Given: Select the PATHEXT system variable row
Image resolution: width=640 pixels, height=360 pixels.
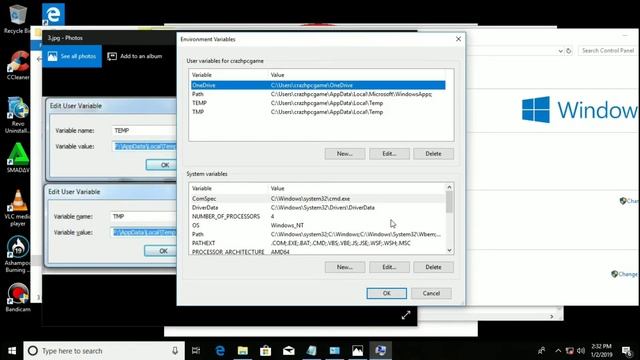Looking at the screenshot, I should [x=318, y=243].
